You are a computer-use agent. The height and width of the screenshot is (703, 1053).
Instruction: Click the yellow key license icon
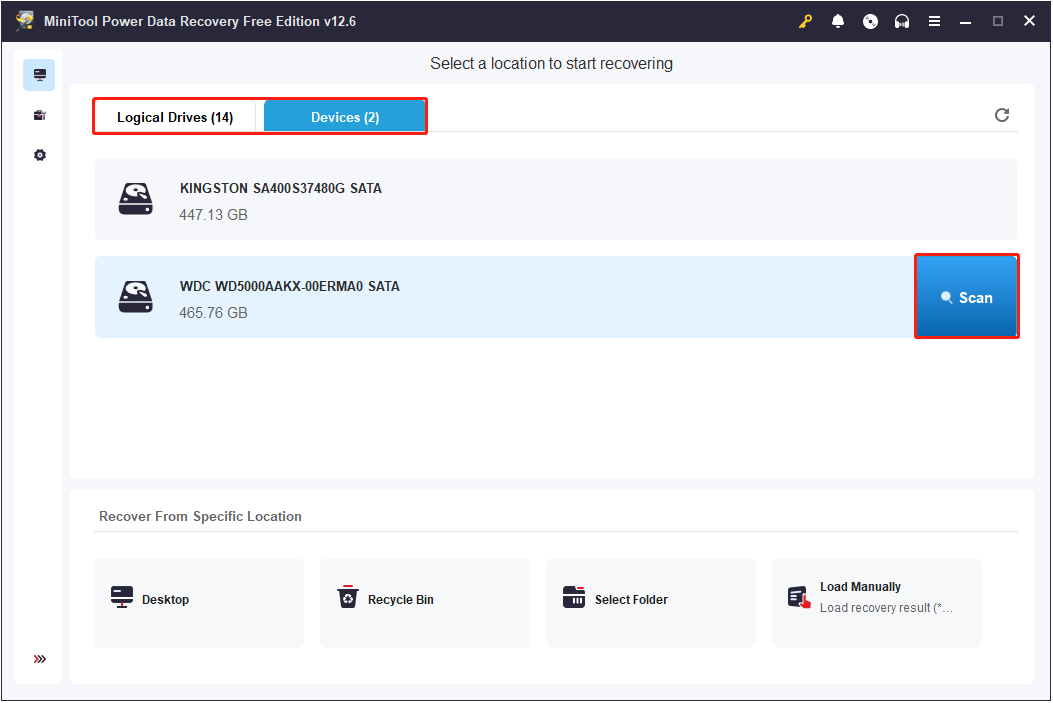pyautogui.click(x=805, y=20)
